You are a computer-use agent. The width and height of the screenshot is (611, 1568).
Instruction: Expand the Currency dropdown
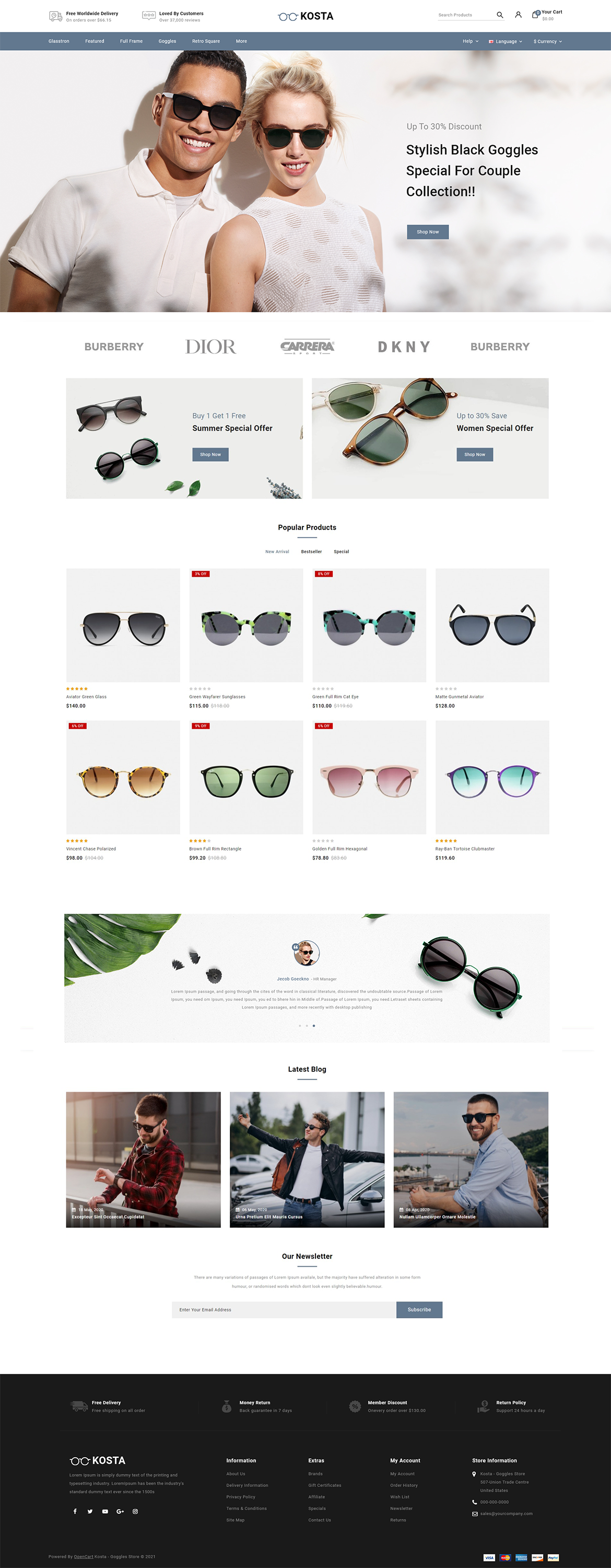pyautogui.click(x=548, y=41)
